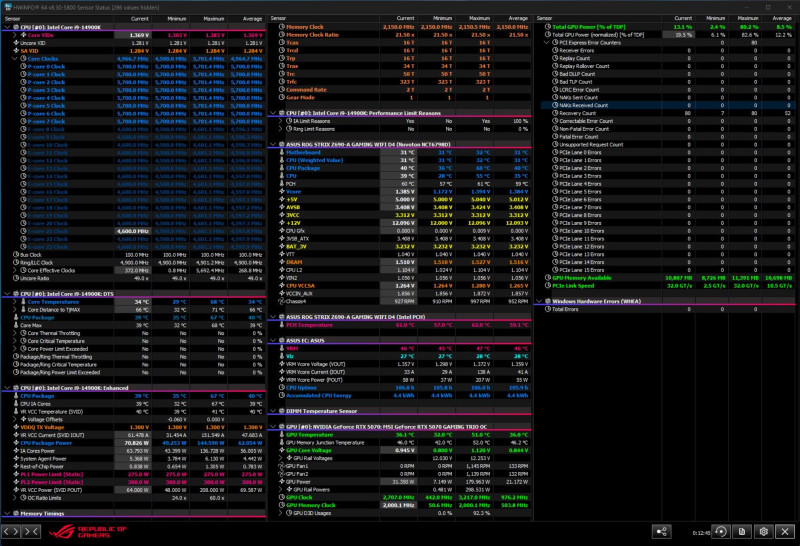
Task: Click the thermometer icon beside PCH Temperature
Action: click(282, 325)
